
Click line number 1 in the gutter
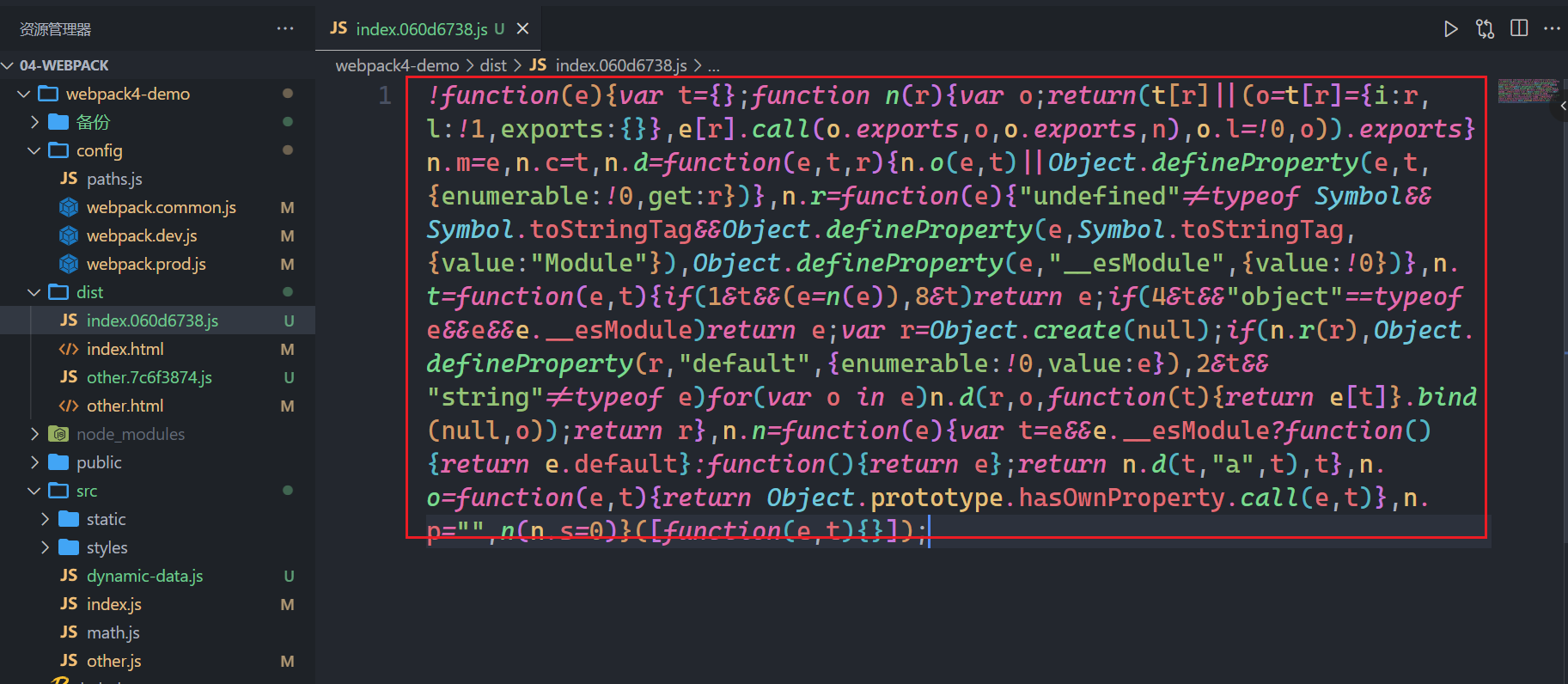[385, 95]
